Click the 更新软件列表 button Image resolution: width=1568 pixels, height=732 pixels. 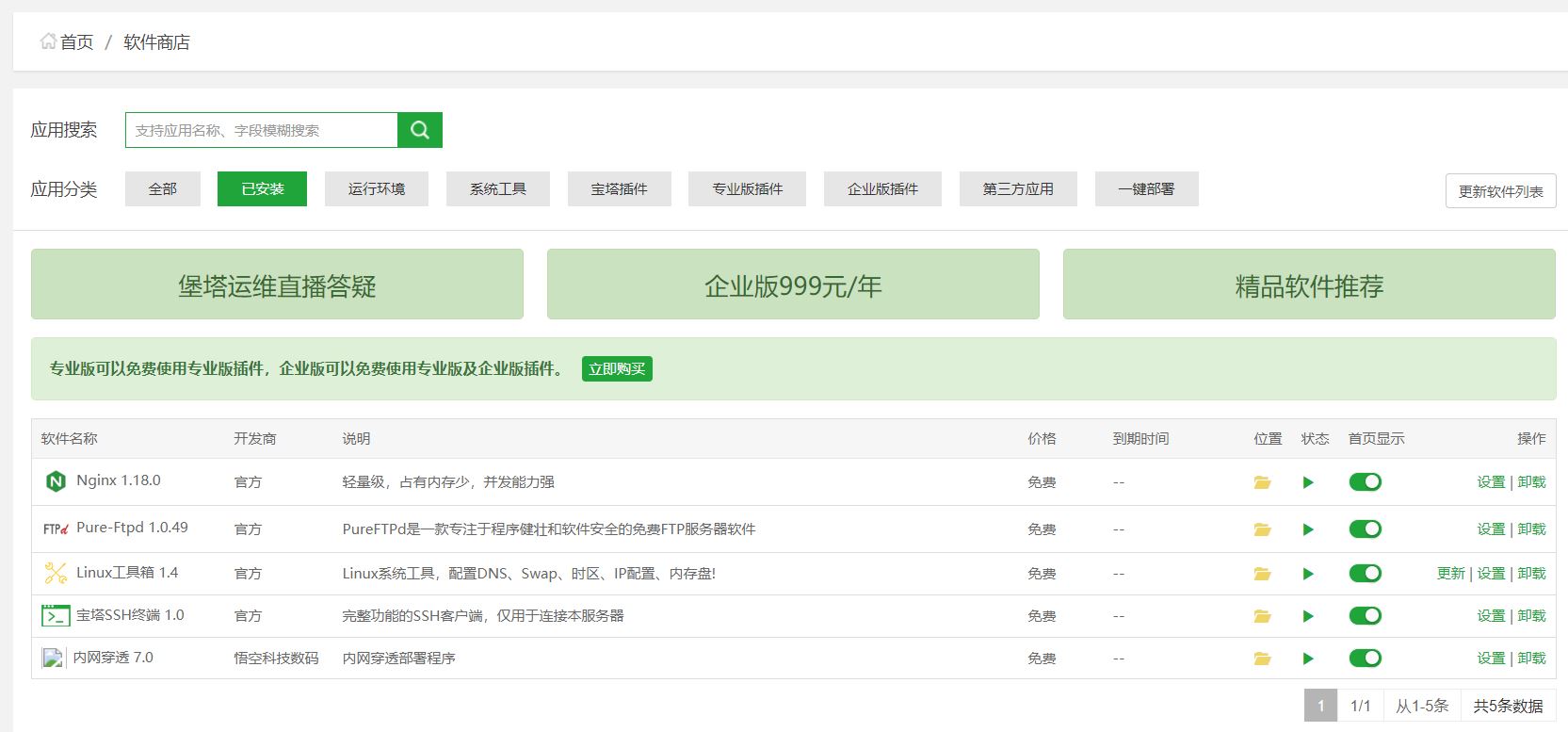click(x=1501, y=191)
